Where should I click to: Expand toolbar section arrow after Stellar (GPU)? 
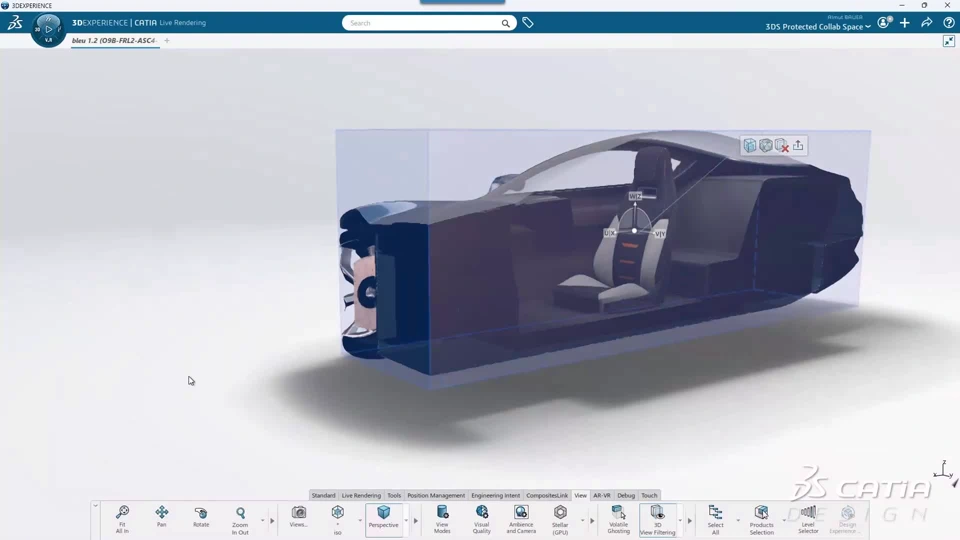592,521
